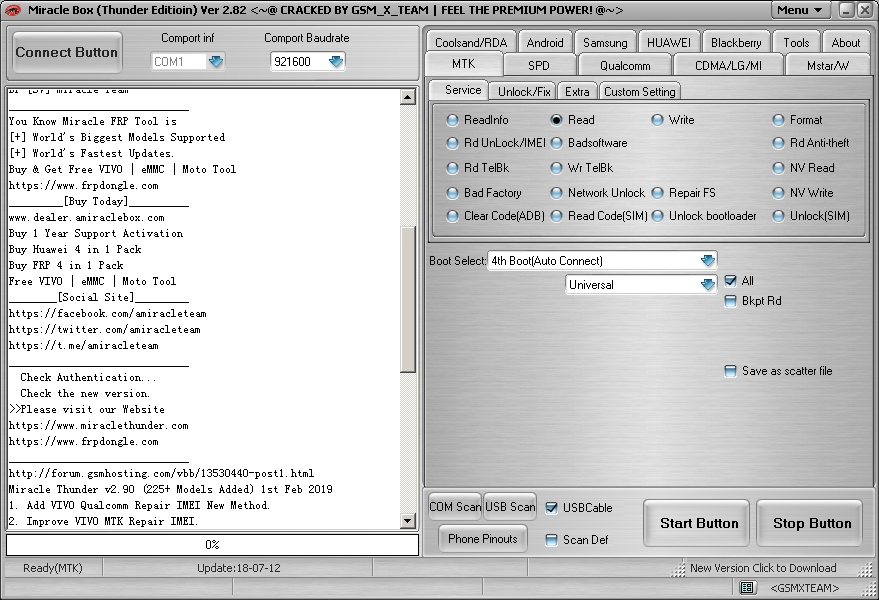Expand the Comport inf COM1 dropdown
Screen dimensions: 879x600
pos(215,61)
